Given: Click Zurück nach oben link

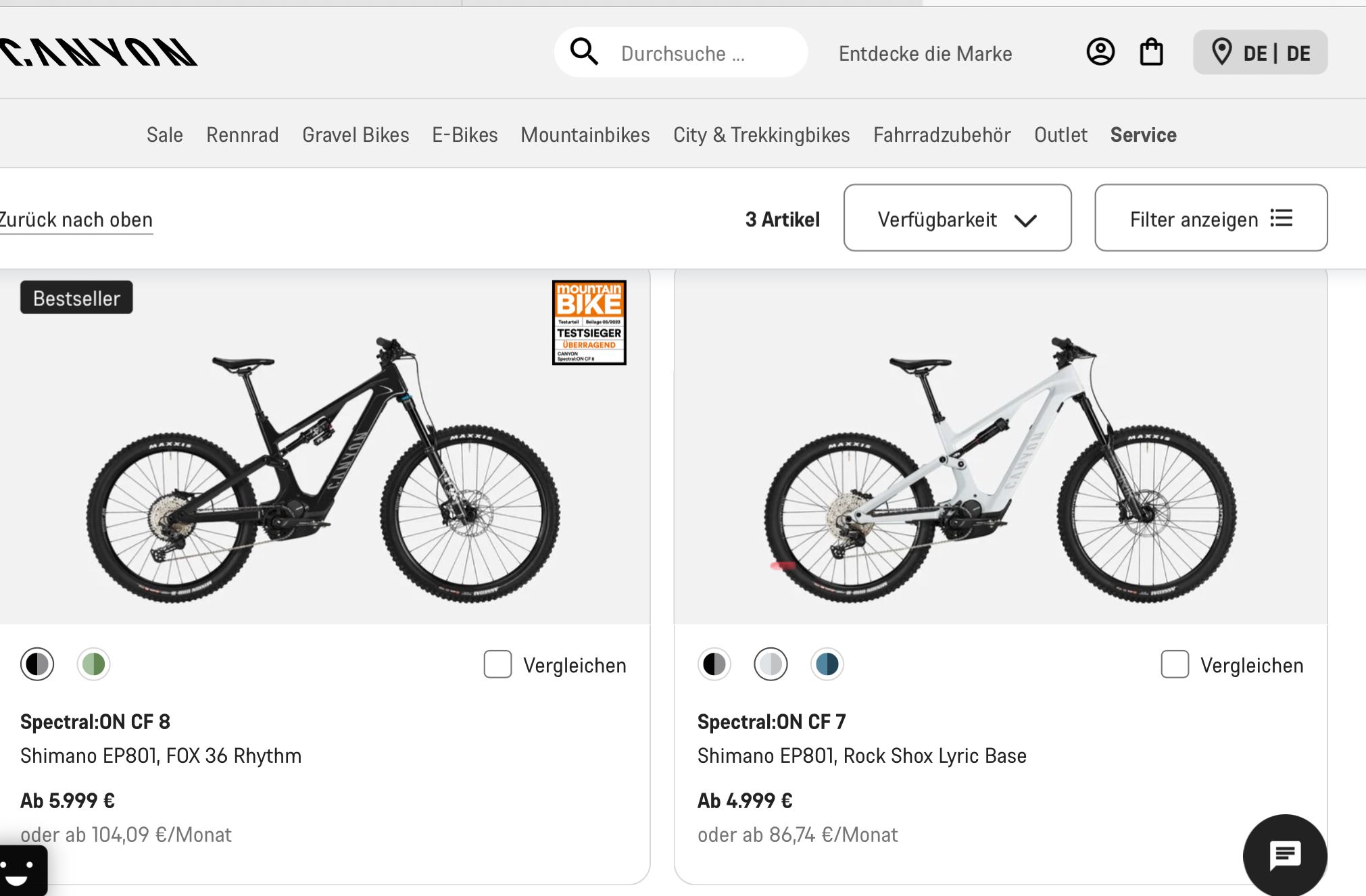Looking at the screenshot, I should [x=76, y=220].
